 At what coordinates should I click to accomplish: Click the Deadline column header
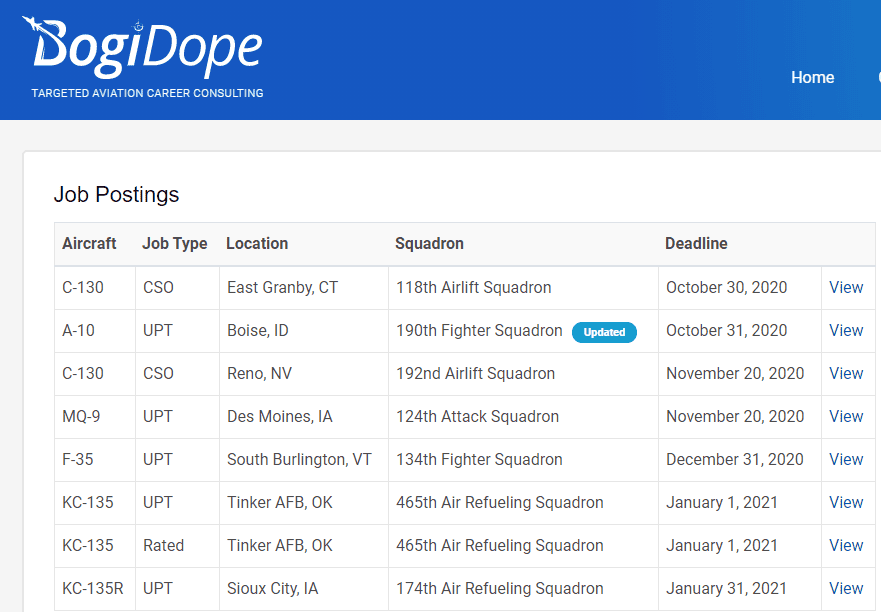click(696, 243)
